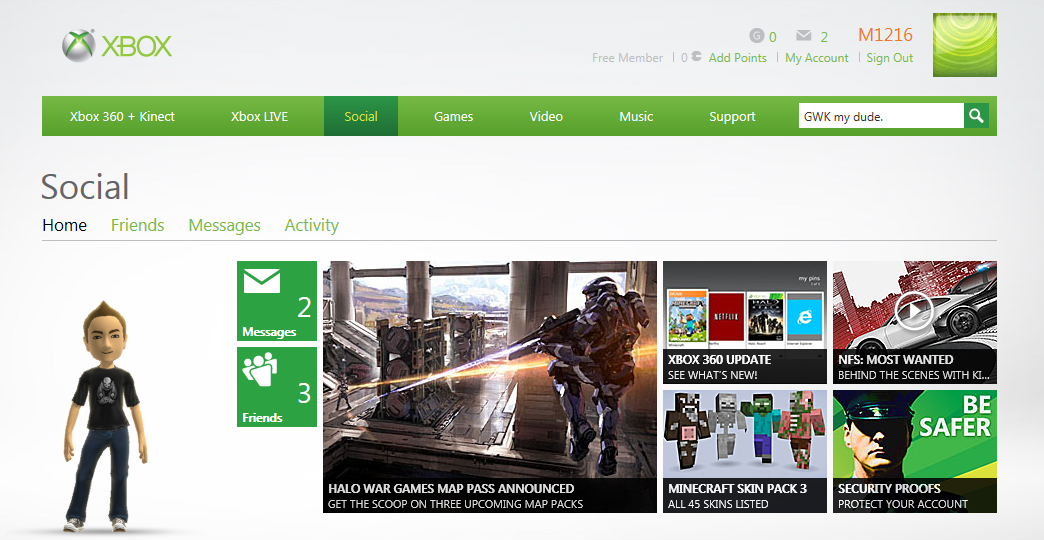Switch to the Messages sub-tab

tap(224, 226)
